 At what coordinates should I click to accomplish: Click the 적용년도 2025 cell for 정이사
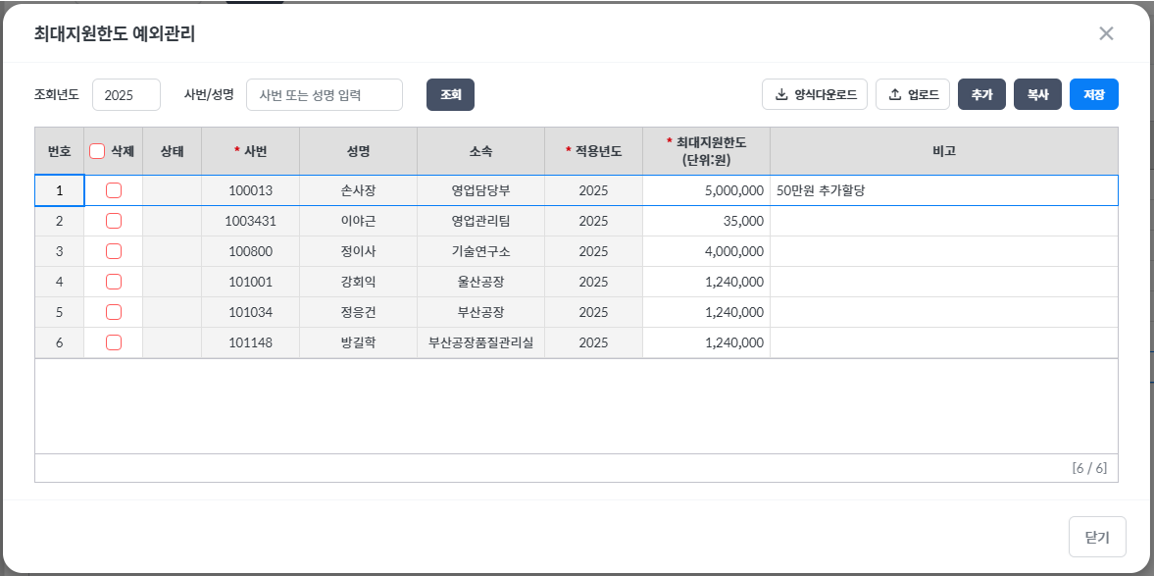[594, 251]
